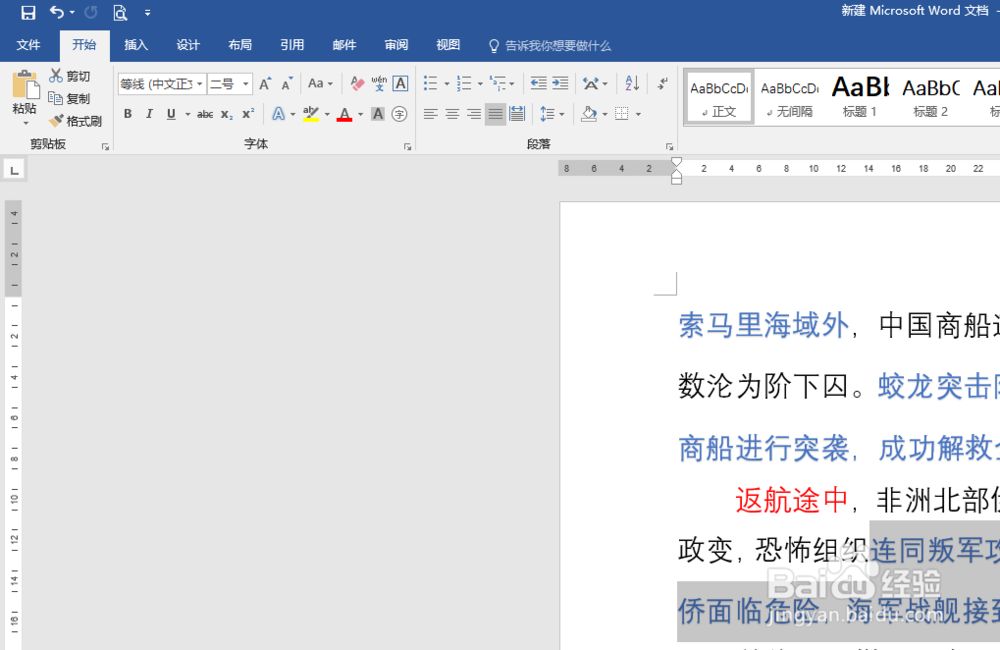Image resolution: width=1000 pixels, height=650 pixels.
Task: Apply italic formatting
Action: (148, 113)
